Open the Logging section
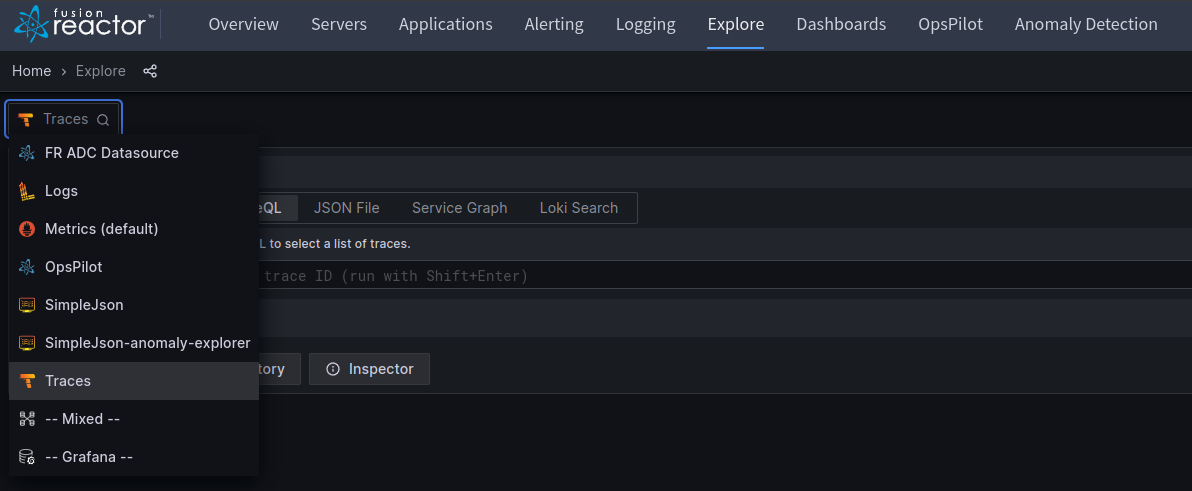1192x491 pixels. tap(645, 24)
